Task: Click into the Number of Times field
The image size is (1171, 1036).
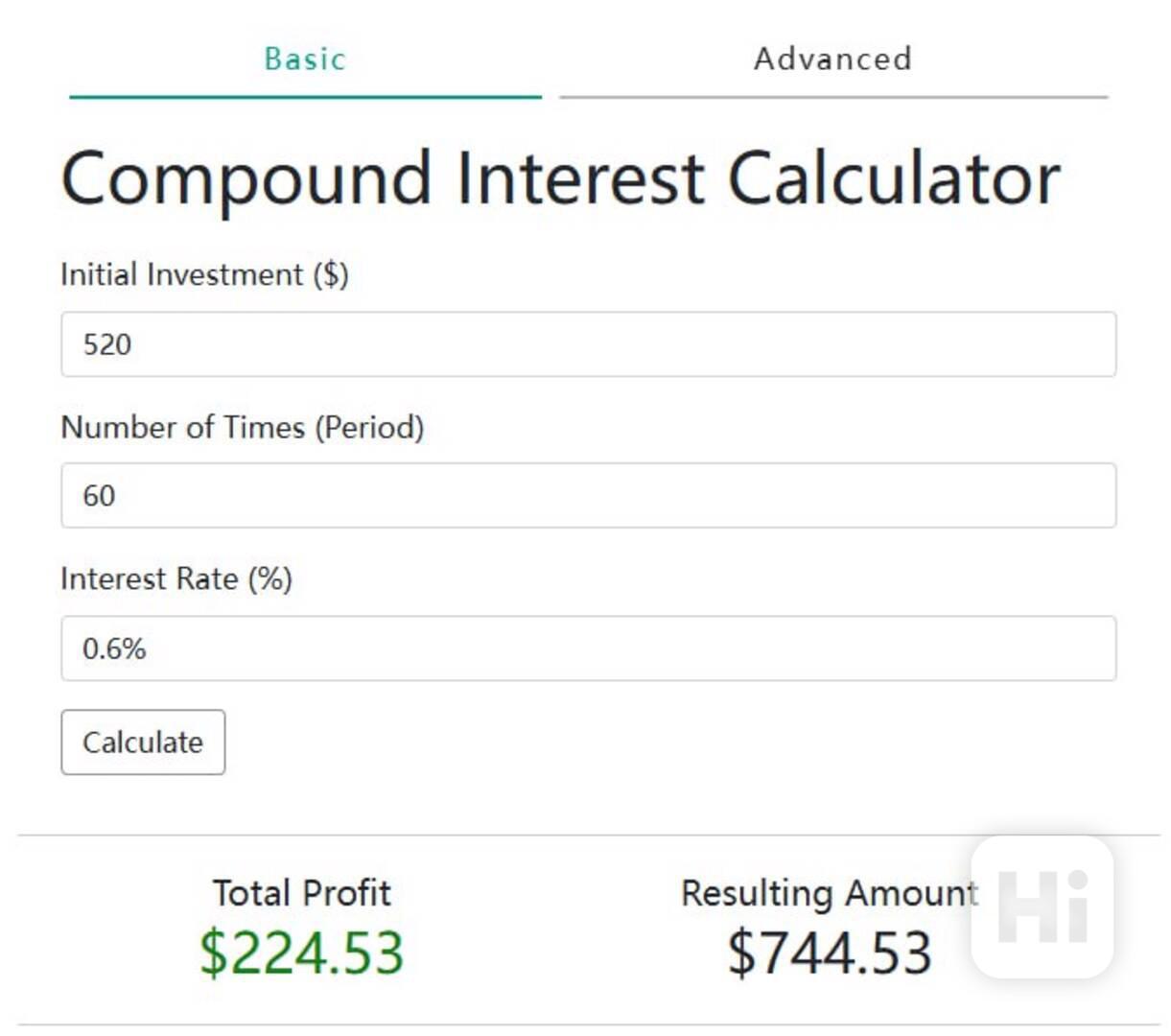Action: coord(588,495)
